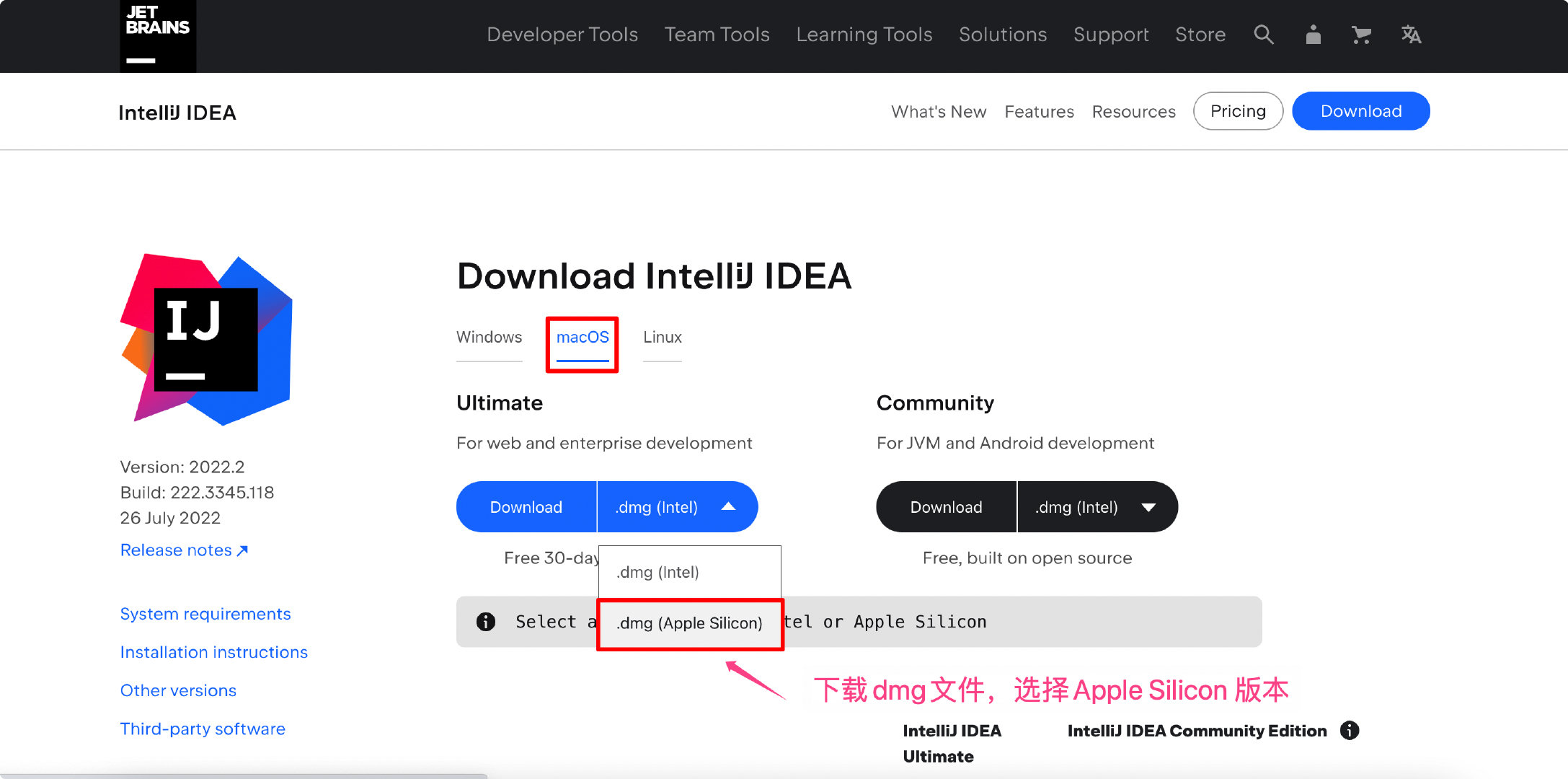
Task: Click the Community edition heading
Action: [935, 402]
